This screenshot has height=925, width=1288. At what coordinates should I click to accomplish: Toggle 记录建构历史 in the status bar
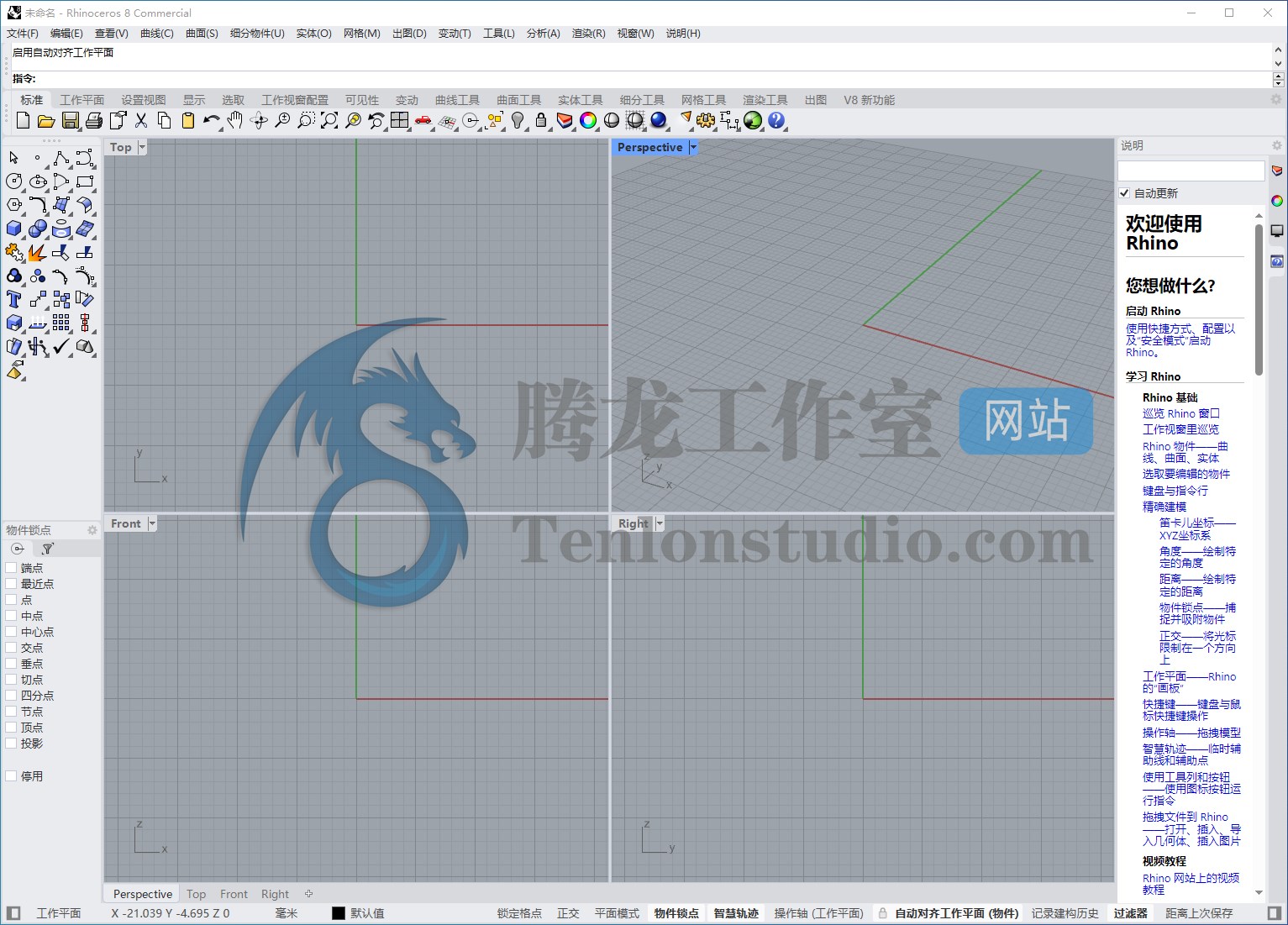pyautogui.click(x=1065, y=913)
